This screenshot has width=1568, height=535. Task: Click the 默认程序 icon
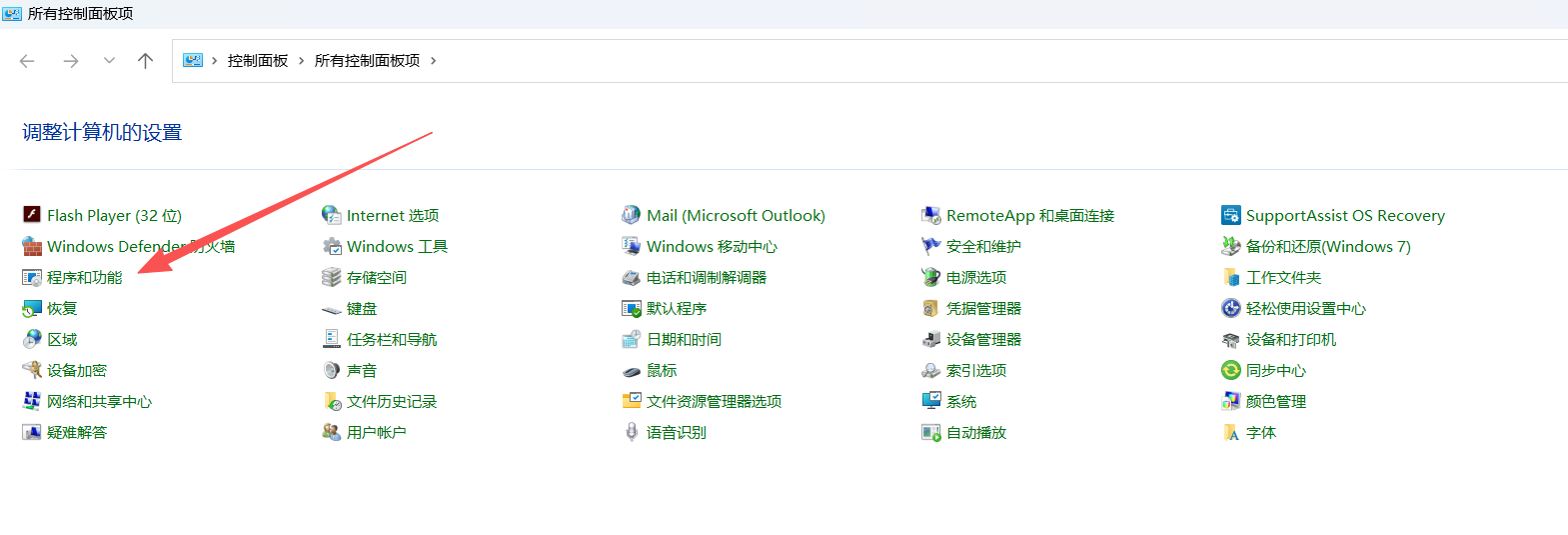pos(632,308)
